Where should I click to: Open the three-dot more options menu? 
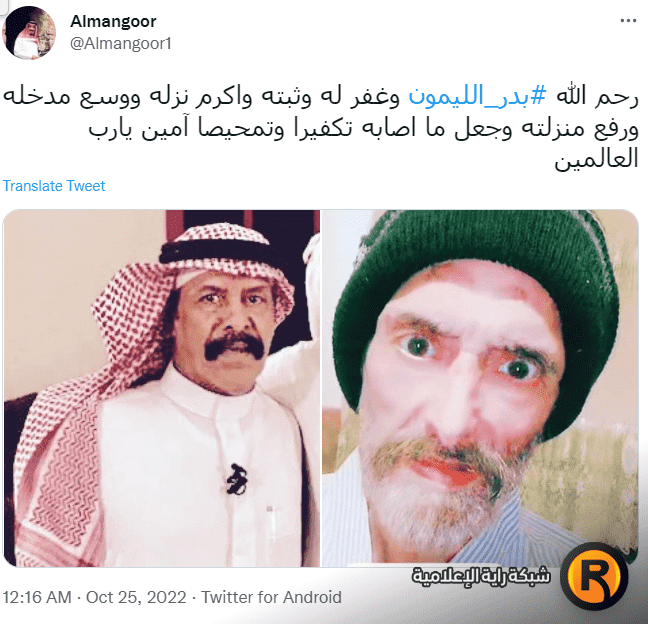click(x=628, y=21)
